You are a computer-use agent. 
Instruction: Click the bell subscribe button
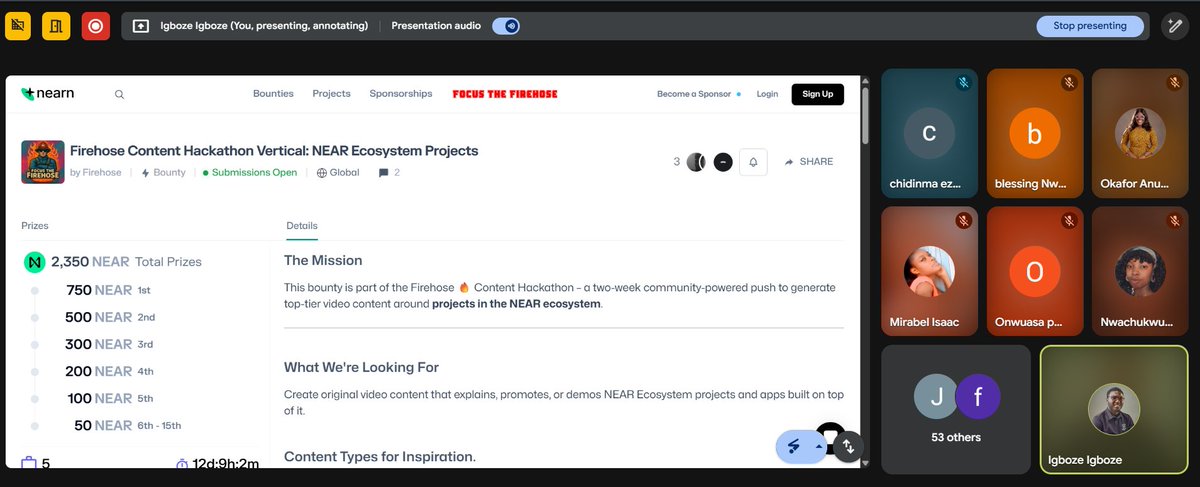tap(753, 162)
